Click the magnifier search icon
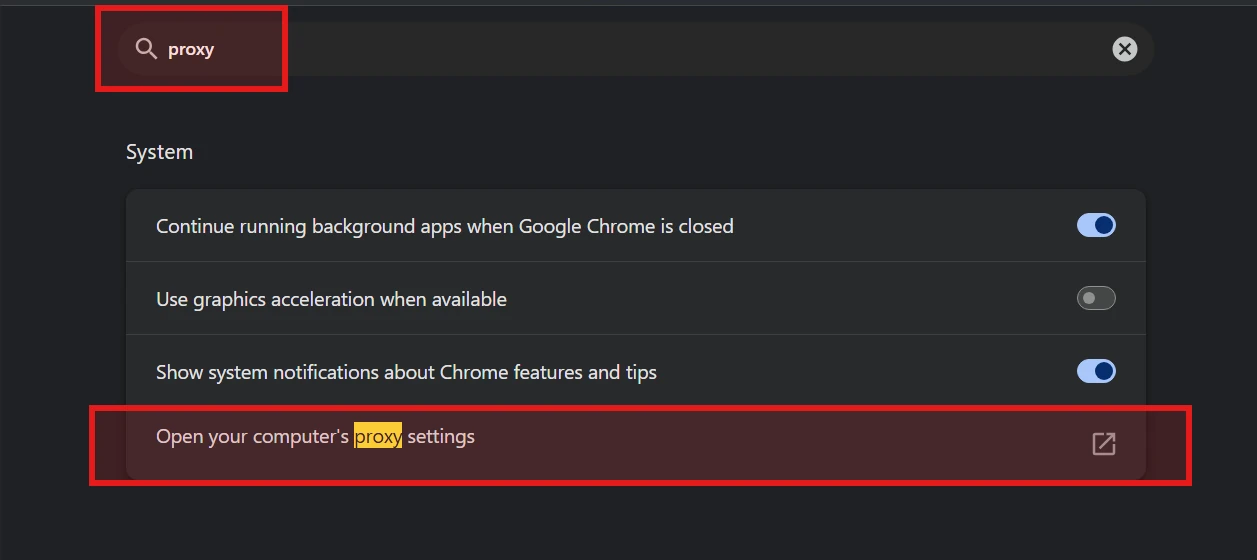The height and width of the screenshot is (560, 1257). click(x=146, y=49)
